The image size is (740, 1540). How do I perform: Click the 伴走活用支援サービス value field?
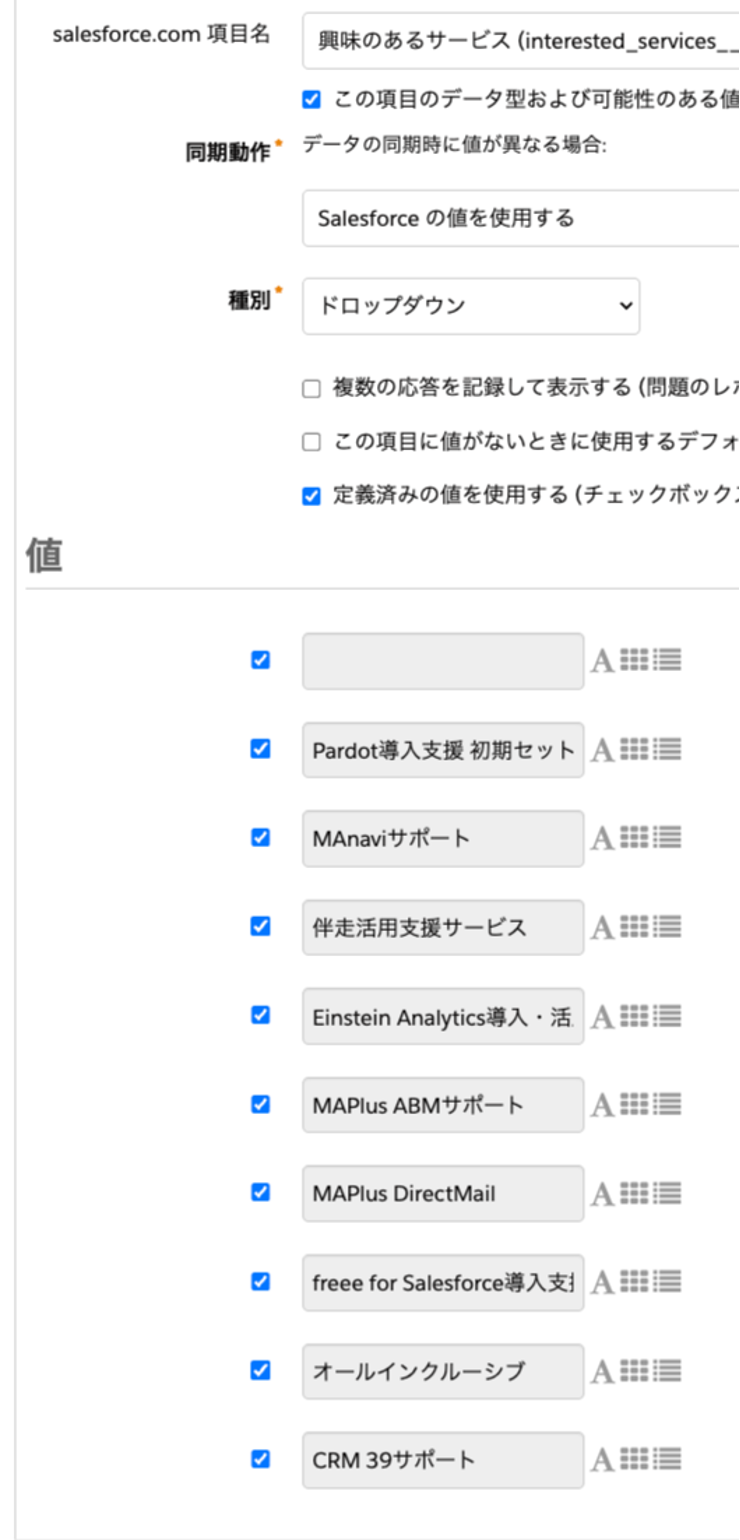(x=443, y=927)
